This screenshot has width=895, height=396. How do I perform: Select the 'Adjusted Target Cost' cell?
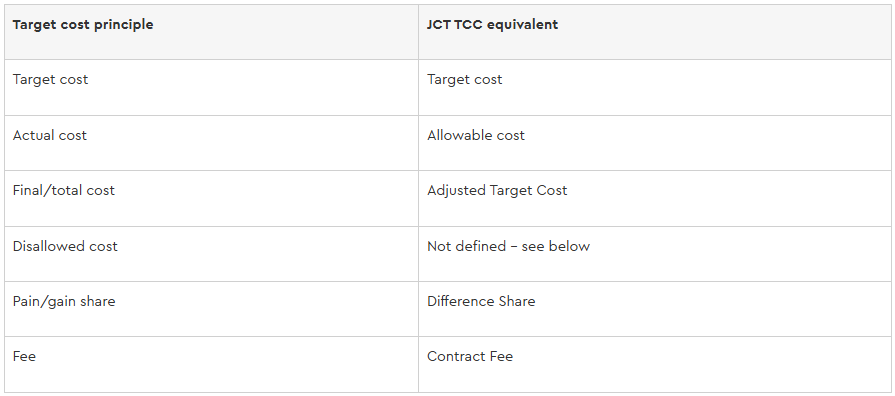click(655, 198)
